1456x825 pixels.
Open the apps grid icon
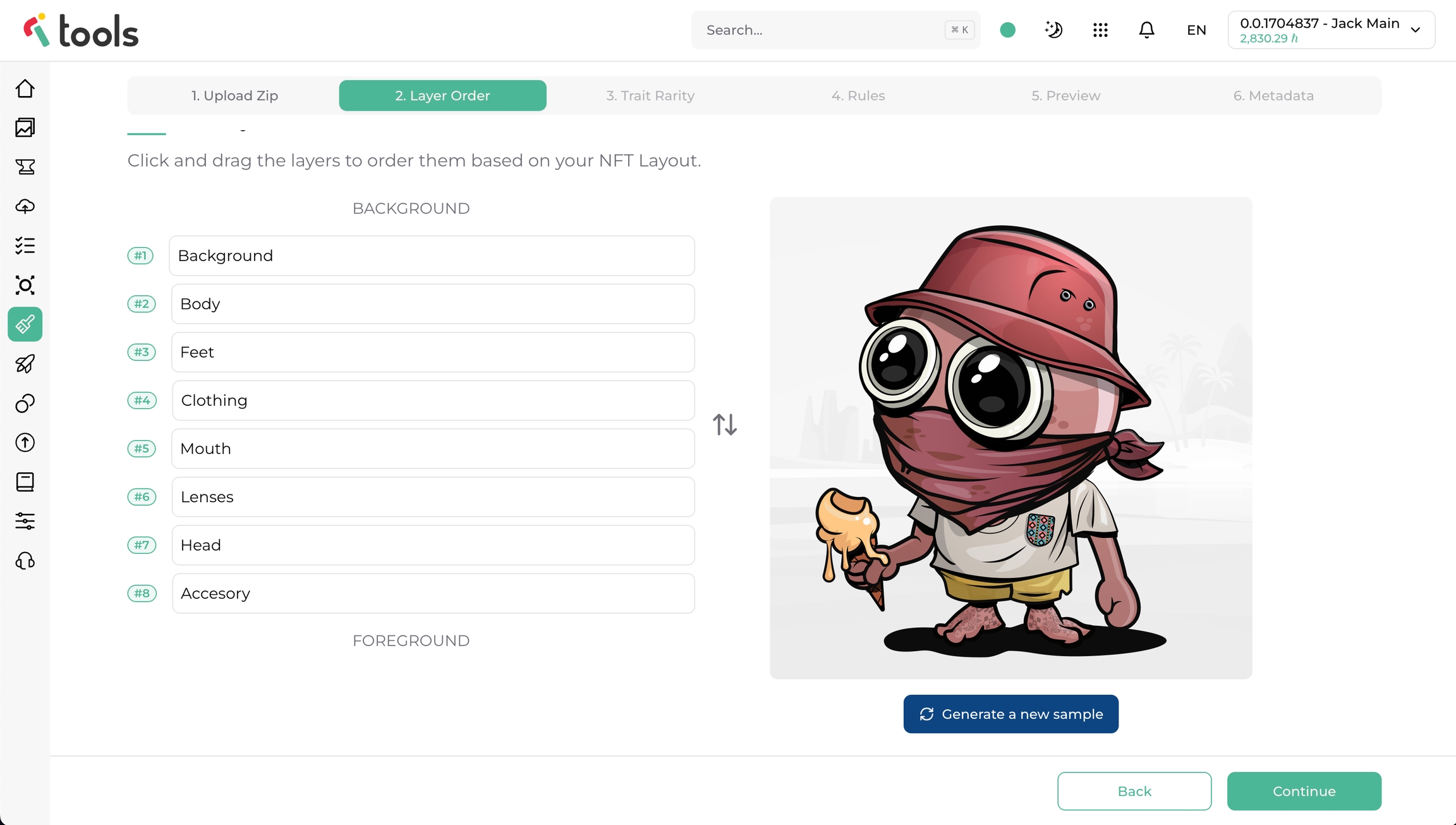[1100, 30]
